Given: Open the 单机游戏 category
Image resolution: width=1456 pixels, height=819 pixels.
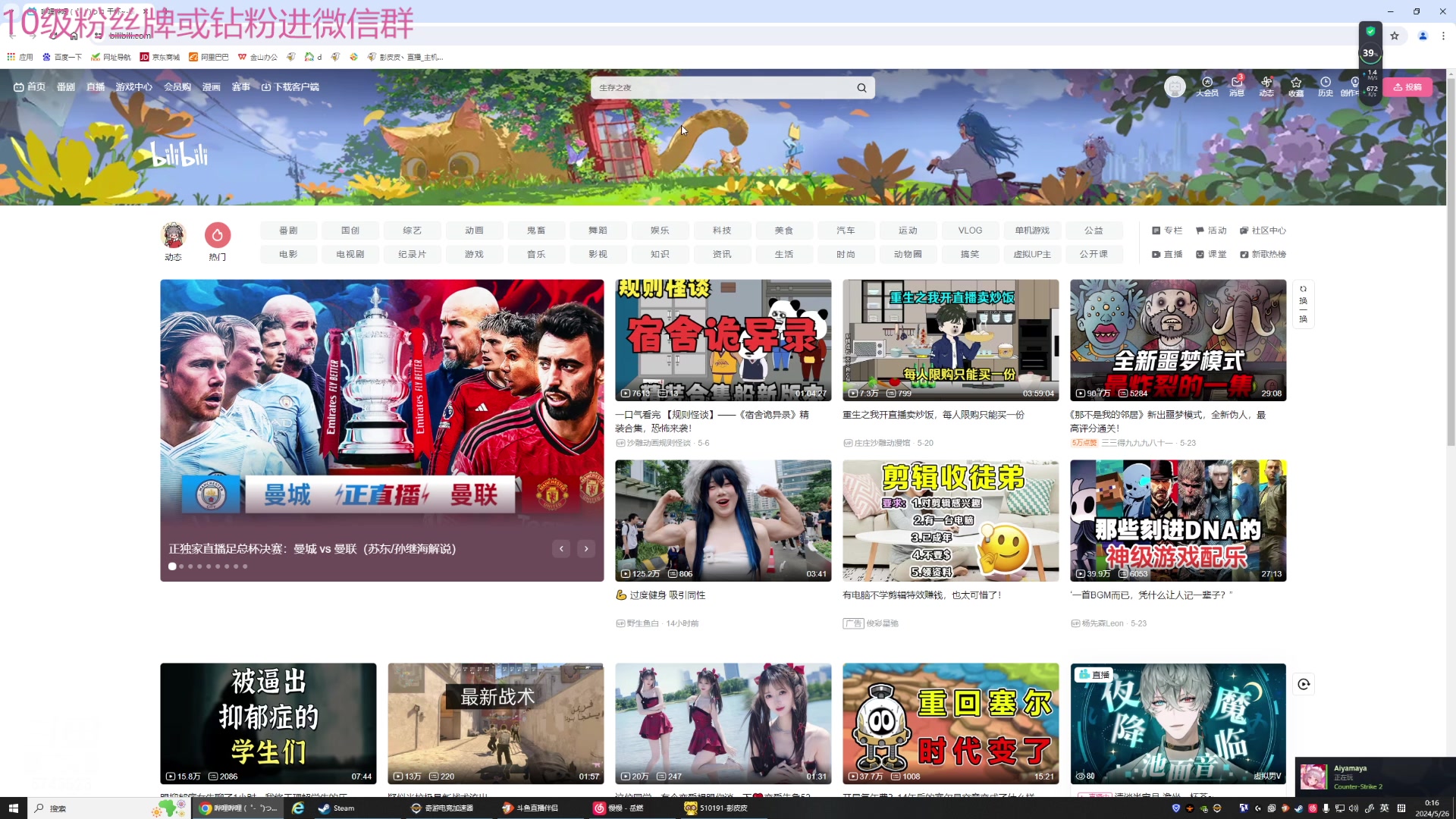Looking at the screenshot, I should pyautogui.click(x=1032, y=231).
